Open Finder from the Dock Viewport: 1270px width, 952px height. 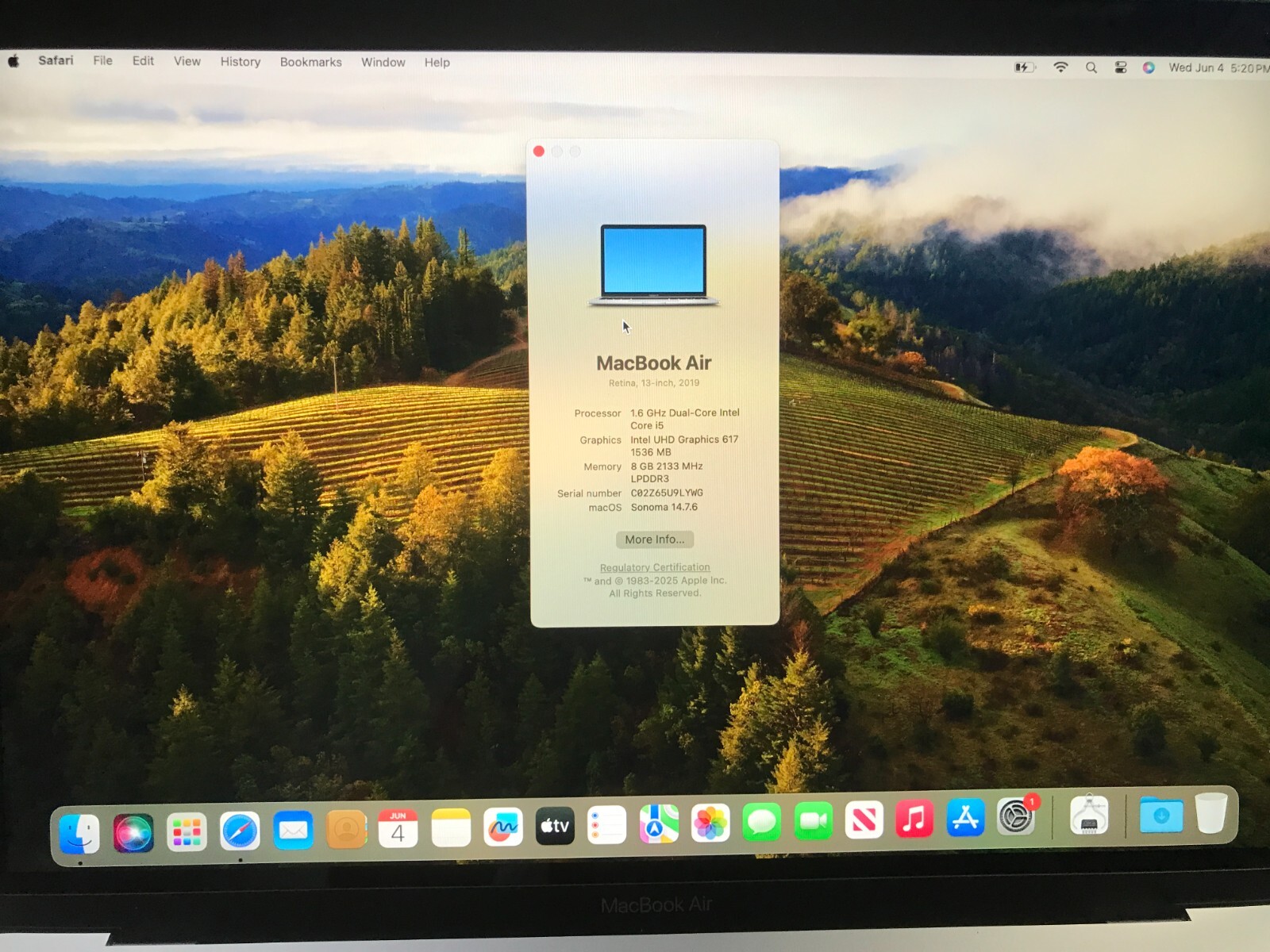[80, 834]
